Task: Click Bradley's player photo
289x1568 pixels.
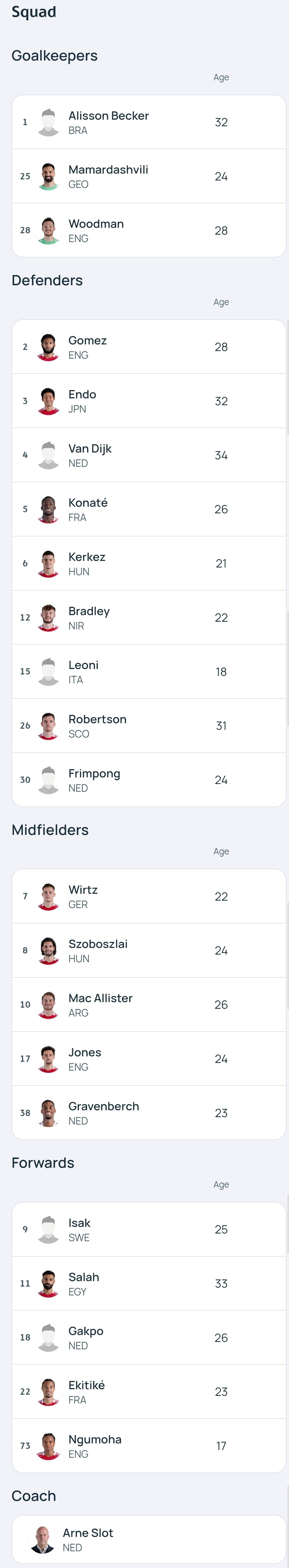Action: point(48,618)
